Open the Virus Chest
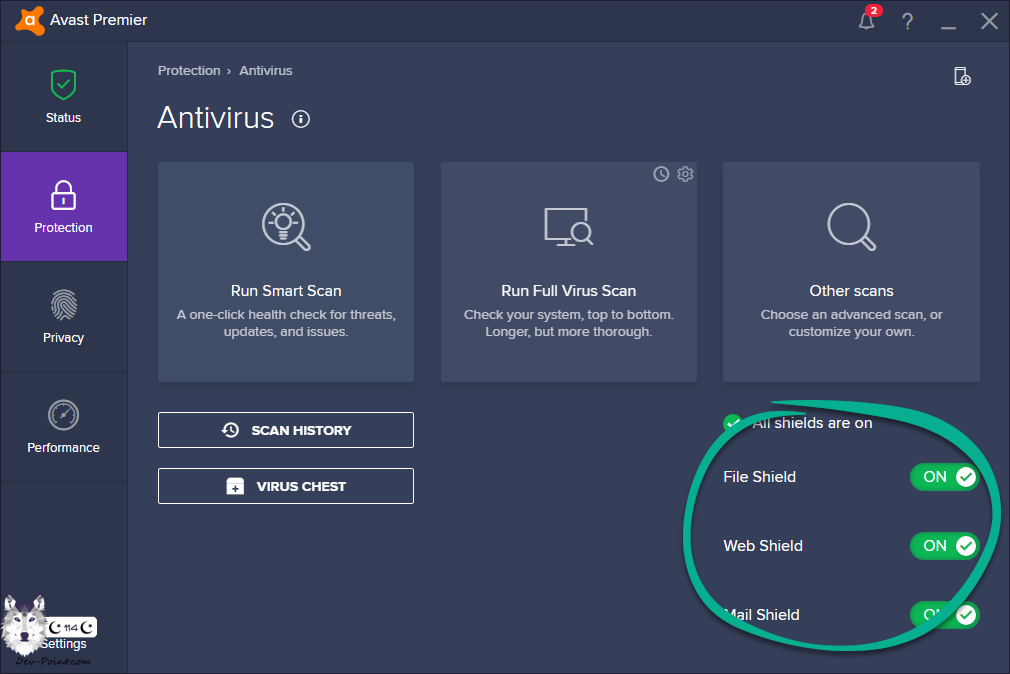 point(286,486)
